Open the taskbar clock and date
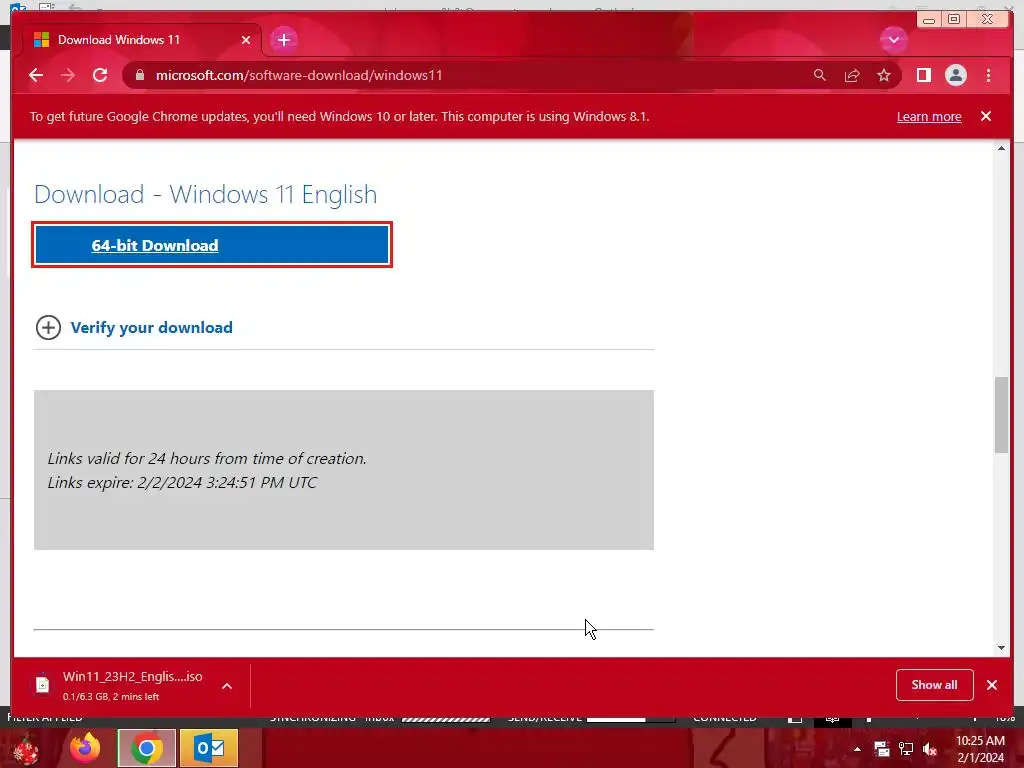Image resolution: width=1024 pixels, height=768 pixels. pyautogui.click(x=980, y=749)
